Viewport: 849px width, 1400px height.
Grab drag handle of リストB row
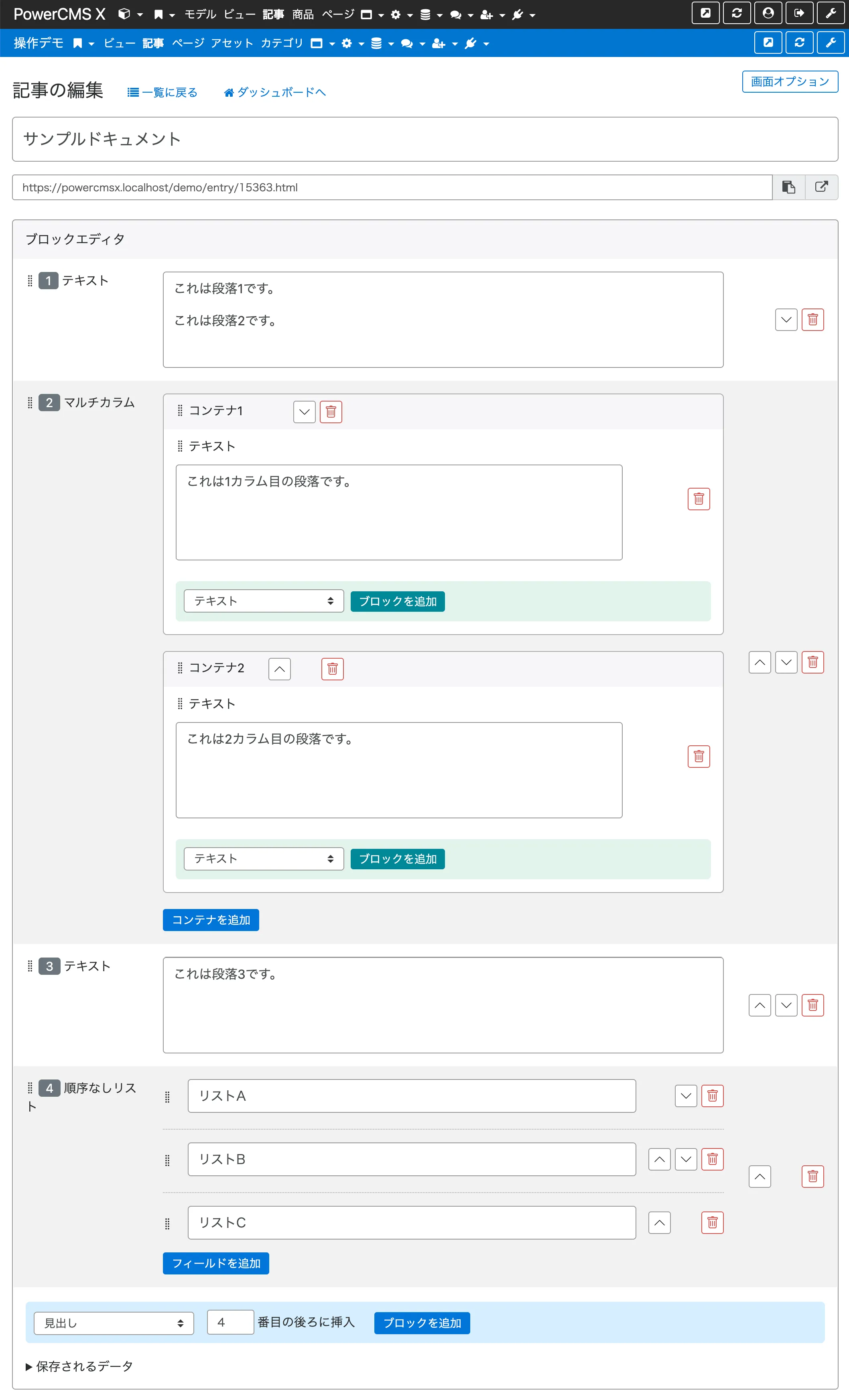[x=167, y=1160]
